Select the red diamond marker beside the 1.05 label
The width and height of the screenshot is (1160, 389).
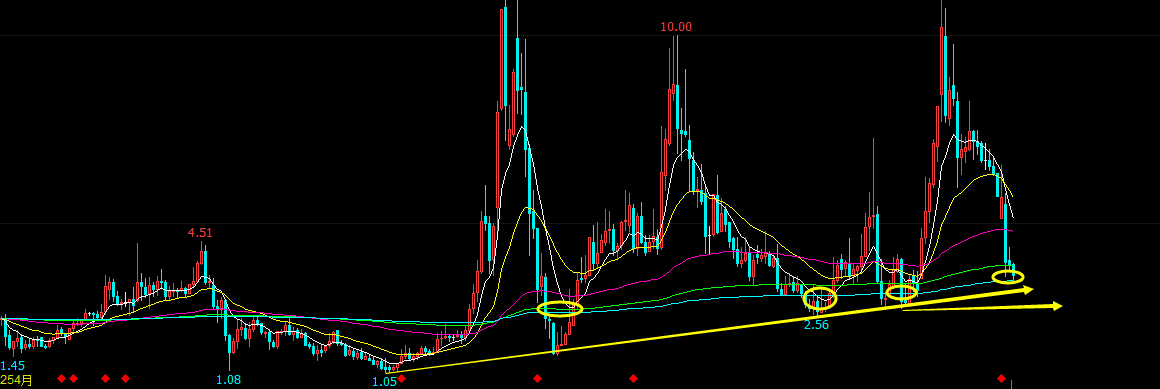[x=402, y=379]
